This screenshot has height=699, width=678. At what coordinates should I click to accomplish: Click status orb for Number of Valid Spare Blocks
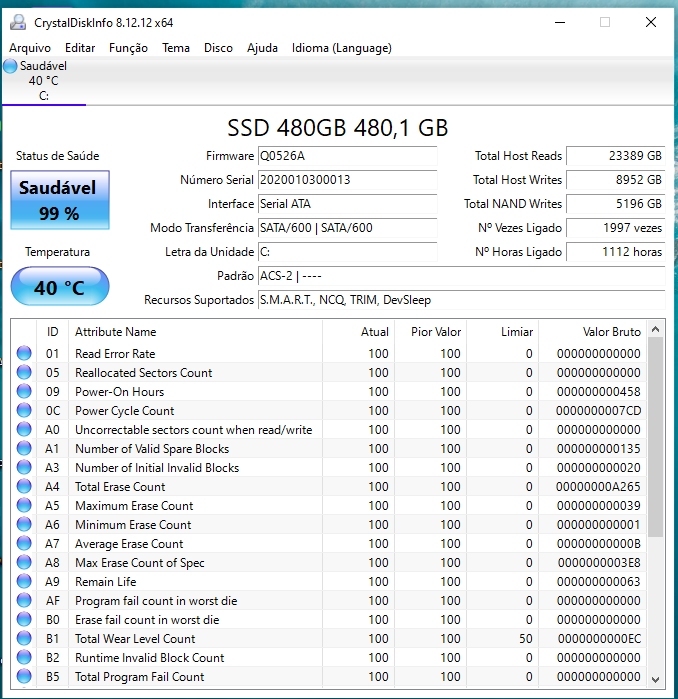click(x=24, y=448)
